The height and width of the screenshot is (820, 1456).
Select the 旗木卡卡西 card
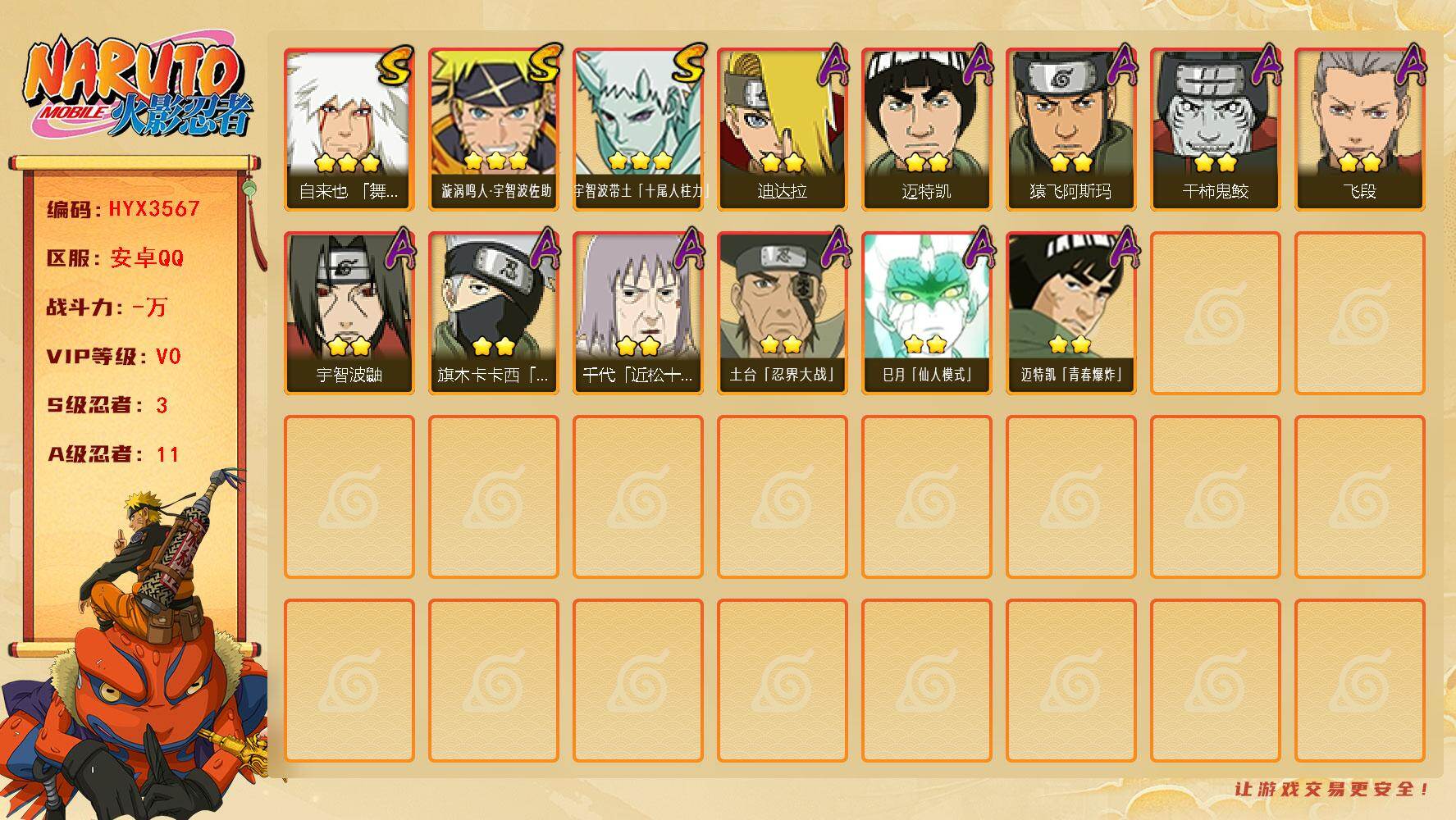tap(494, 313)
